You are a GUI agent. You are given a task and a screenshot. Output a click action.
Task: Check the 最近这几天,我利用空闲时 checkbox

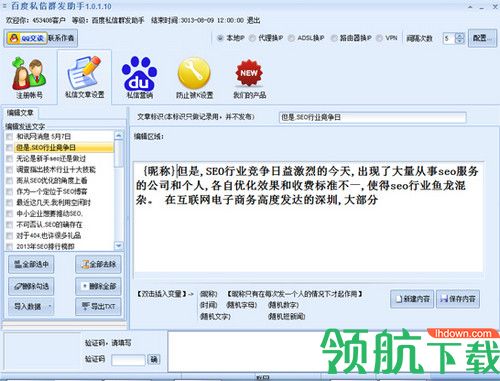point(10,202)
